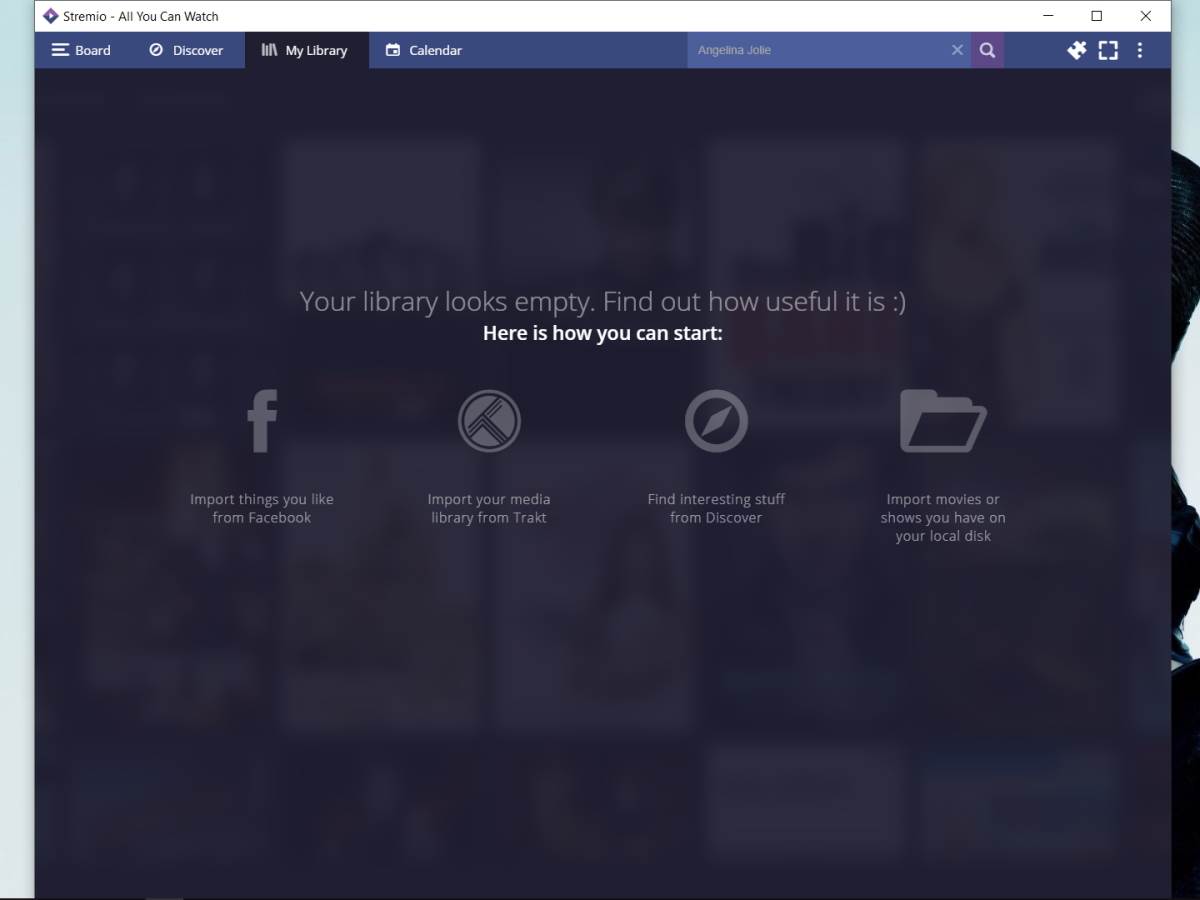Select "Import movies or shows" local disk text
The height and width of the screenshot is (900, 1200).
[x=943, y=517]
